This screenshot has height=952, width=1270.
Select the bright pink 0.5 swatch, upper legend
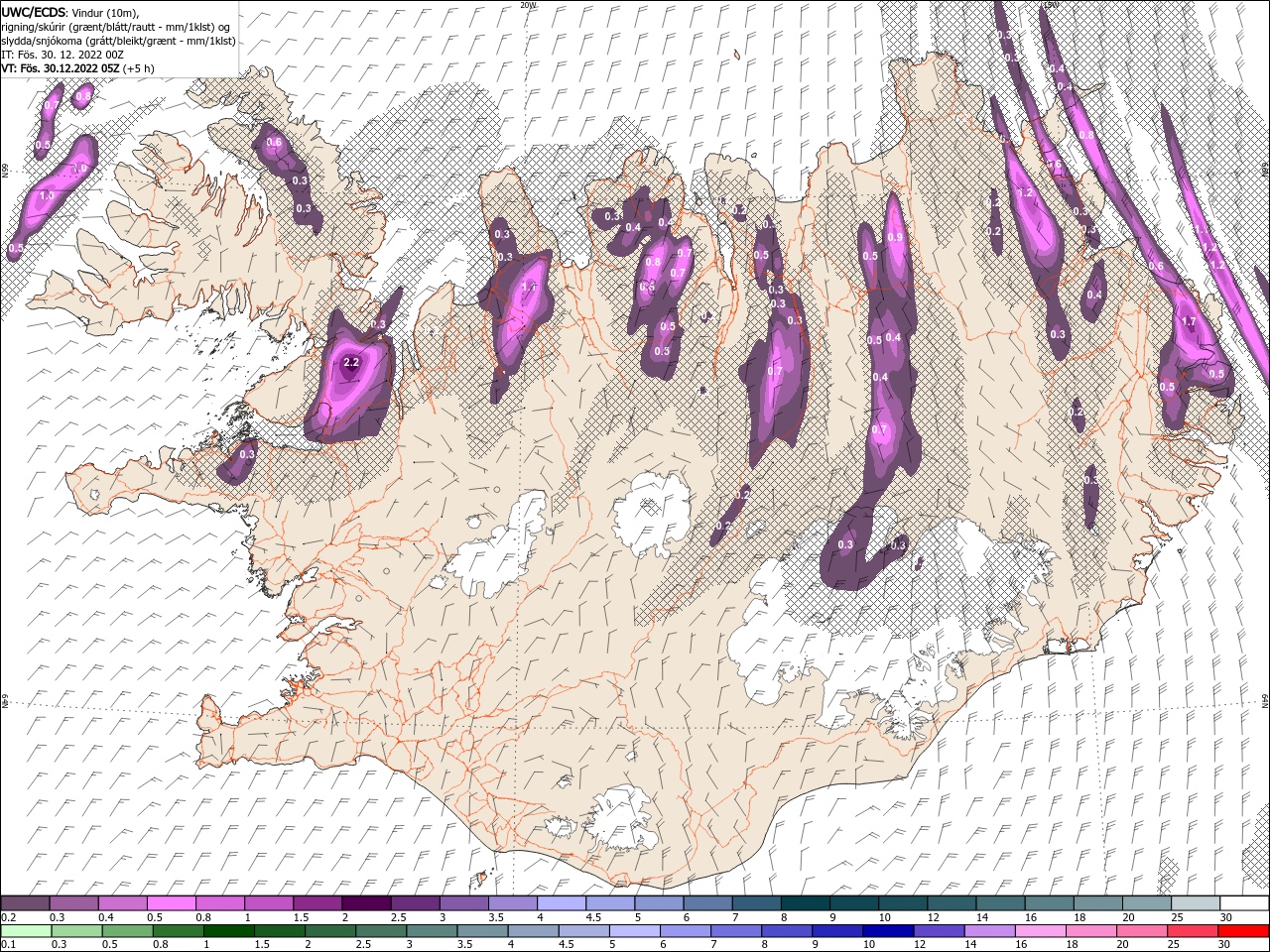(x=171, y=903)
